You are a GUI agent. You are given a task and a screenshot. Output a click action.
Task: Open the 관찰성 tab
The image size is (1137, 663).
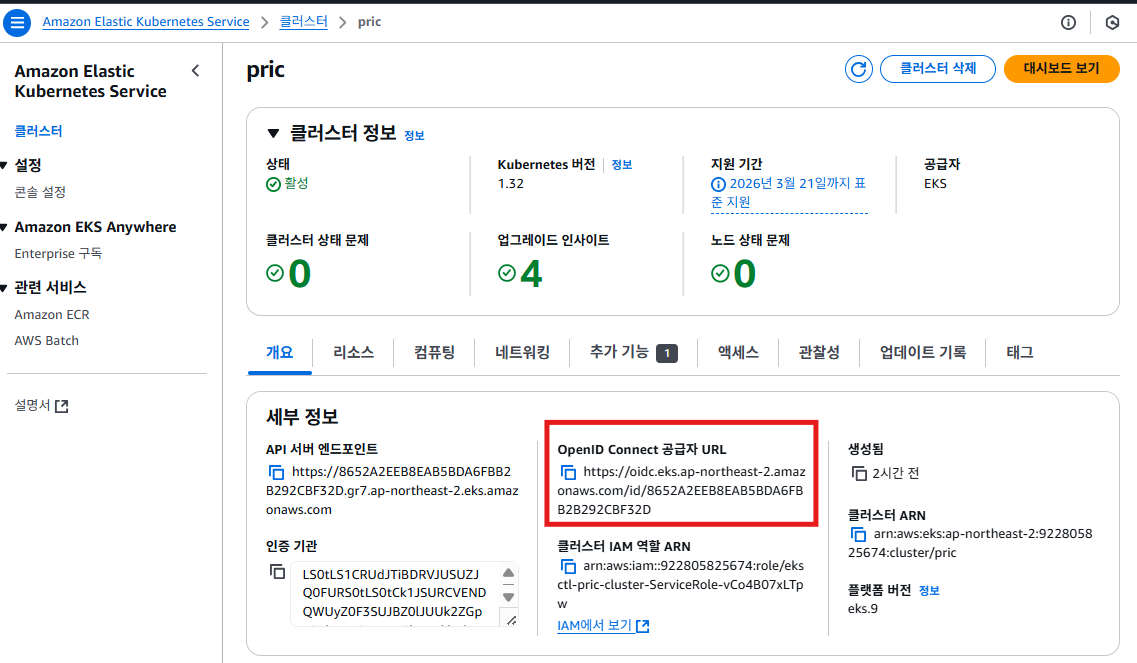(819, 353)
